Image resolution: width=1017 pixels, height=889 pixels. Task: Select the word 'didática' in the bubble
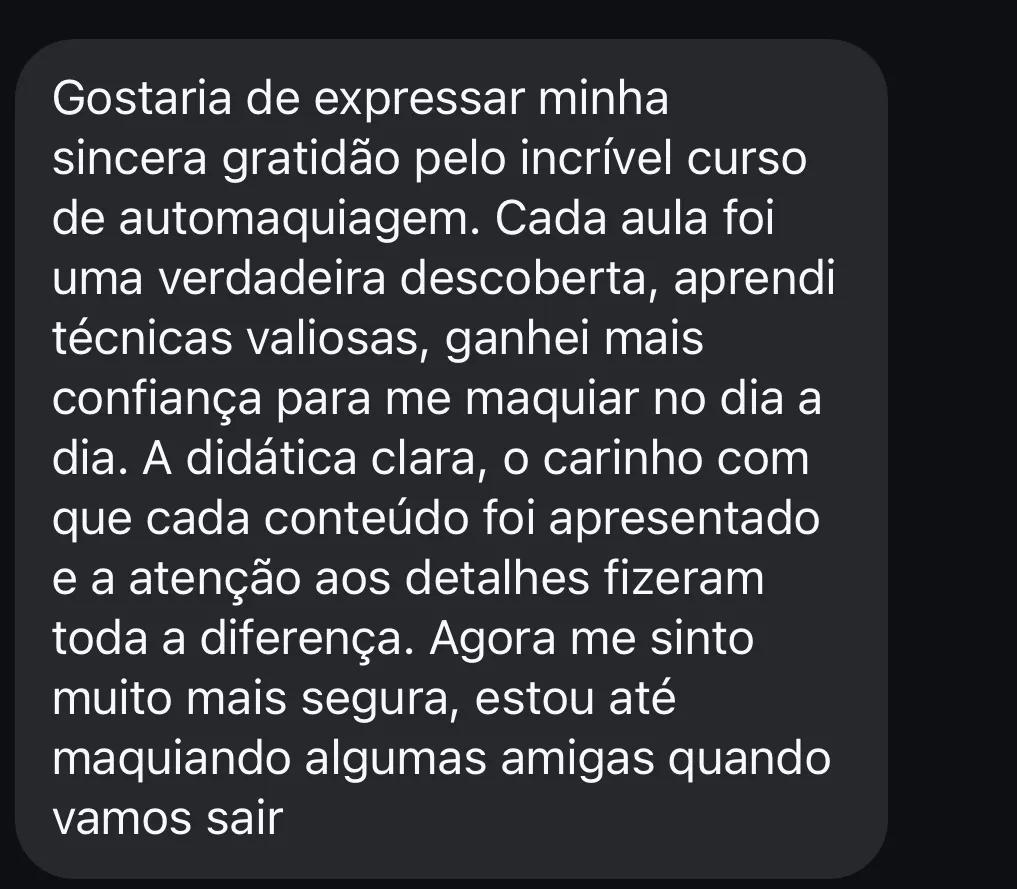coord(271,458)
